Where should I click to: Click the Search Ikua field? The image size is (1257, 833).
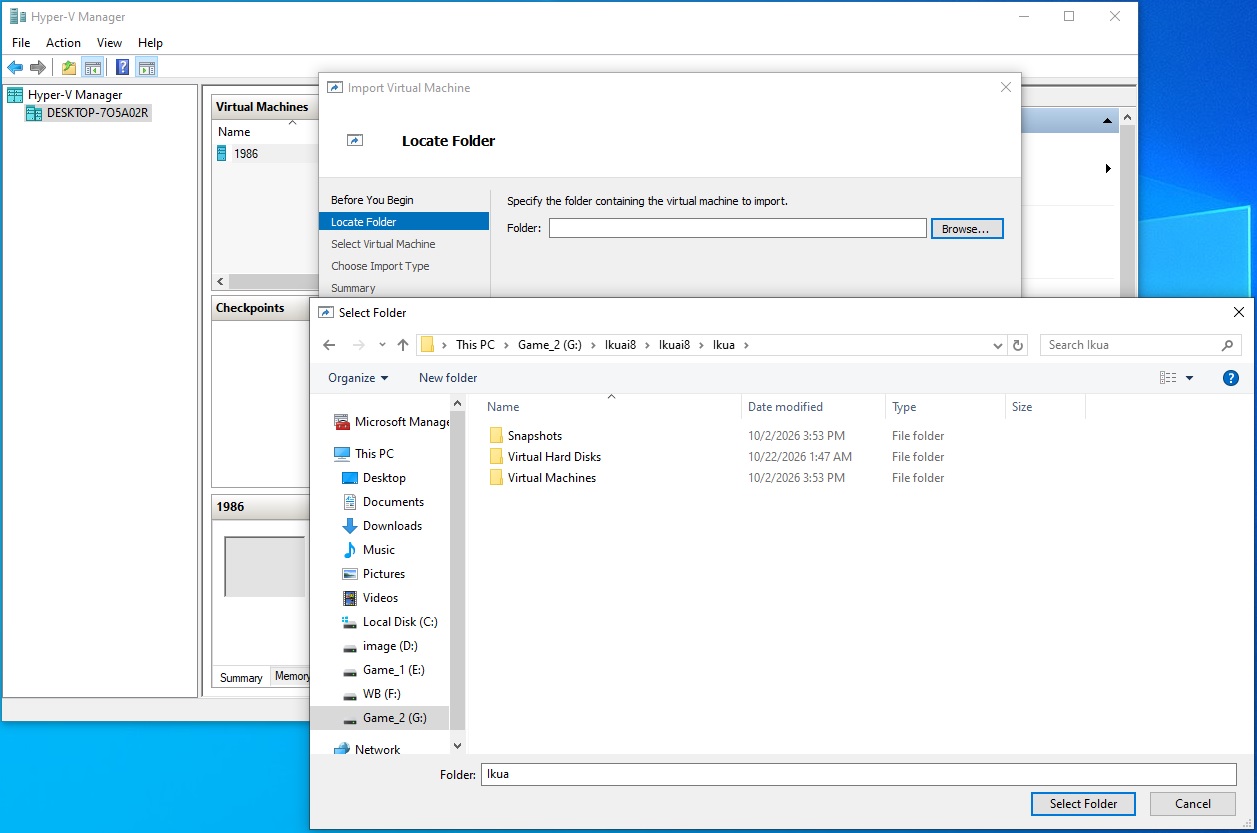coord(1131,345)
